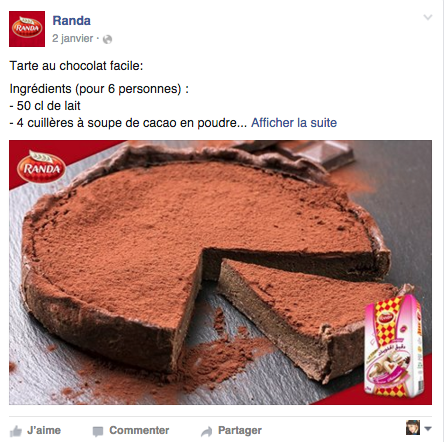Like the post via J'aime label
Image resolution: width=444 pixels, height=442 pixels.
click(x=44, y=430)
